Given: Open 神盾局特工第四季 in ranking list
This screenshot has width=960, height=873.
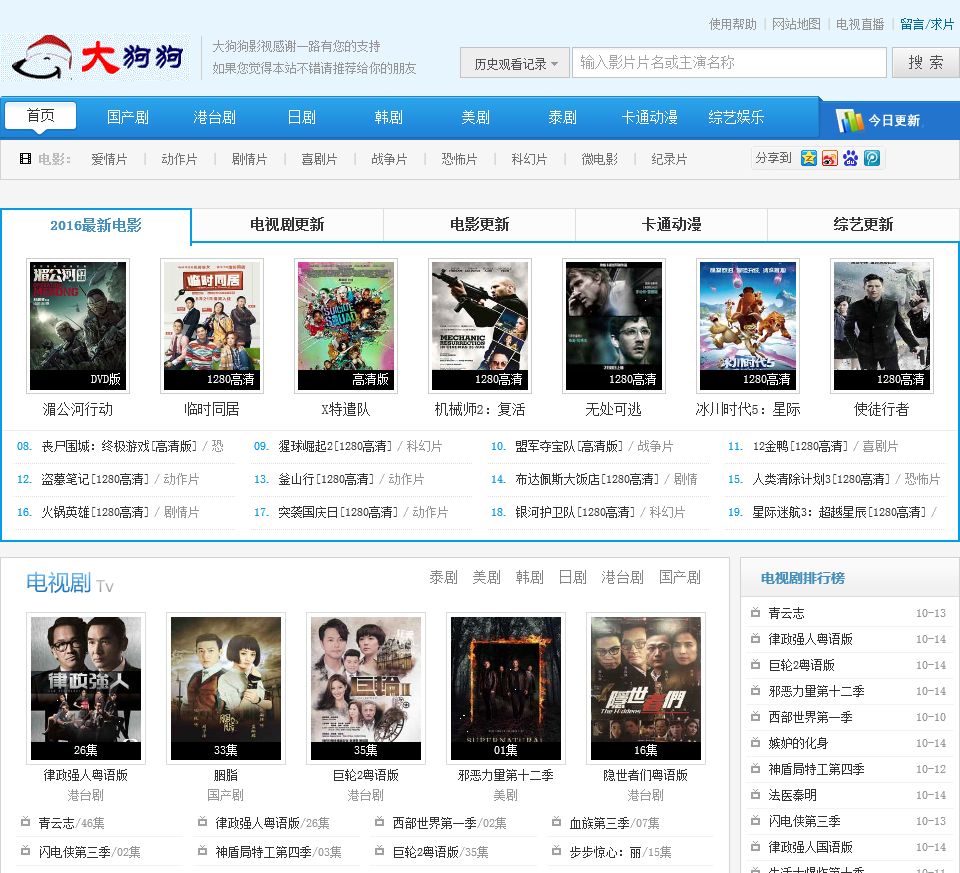Looking at the screenshot, I should click(x=816, y=769).
